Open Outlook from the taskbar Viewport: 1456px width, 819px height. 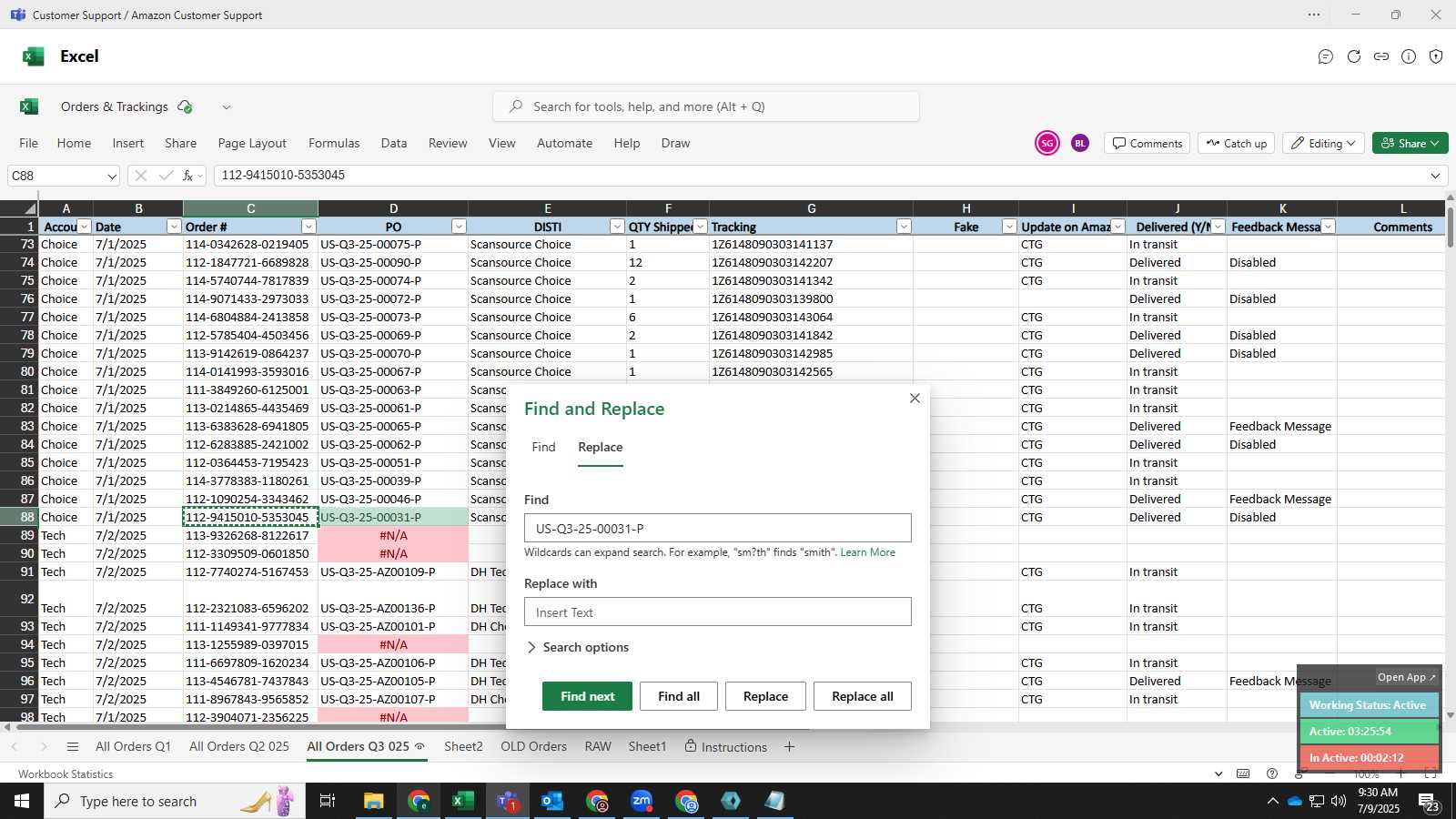(x=551, y=801)
